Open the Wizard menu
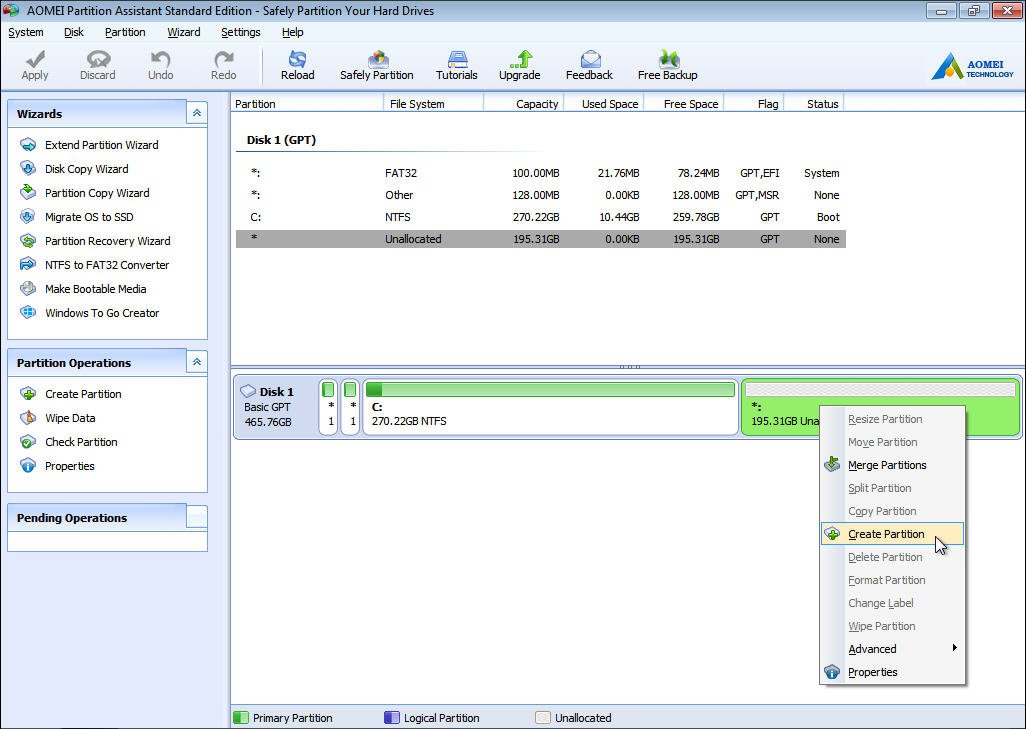Image resolution: width=1026 pixels, height=729 pixels. coord(183,32)
